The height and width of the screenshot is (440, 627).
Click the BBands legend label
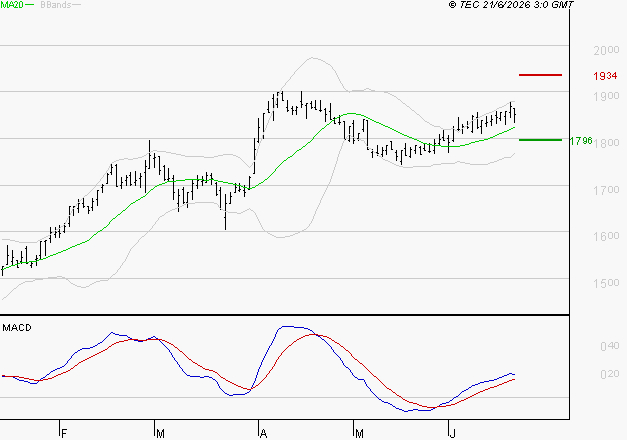coord(56,4)
